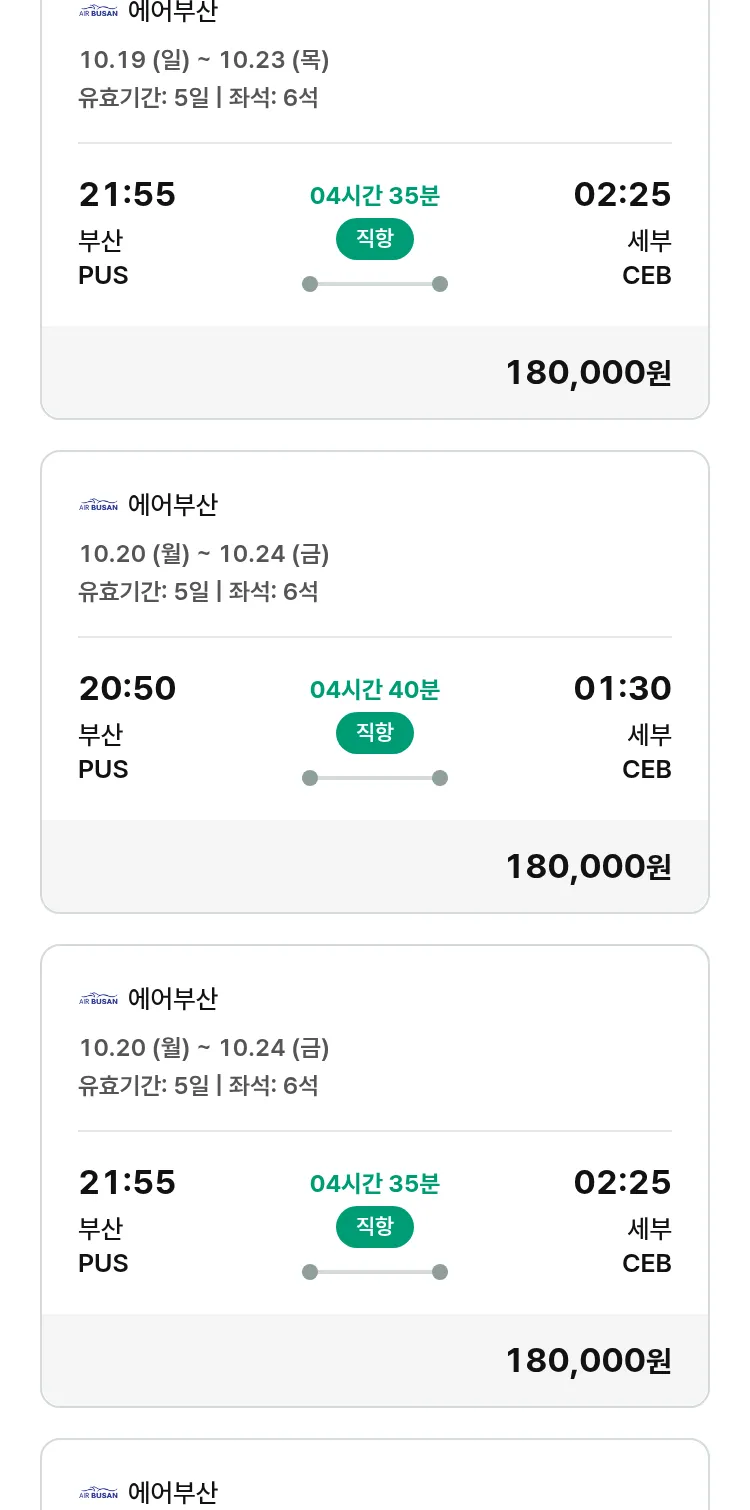Tap the Air Busan logo on the 10.20 card departing 21:55
The width and height of the screenshot is (750, 1510).
click(98, 999)
